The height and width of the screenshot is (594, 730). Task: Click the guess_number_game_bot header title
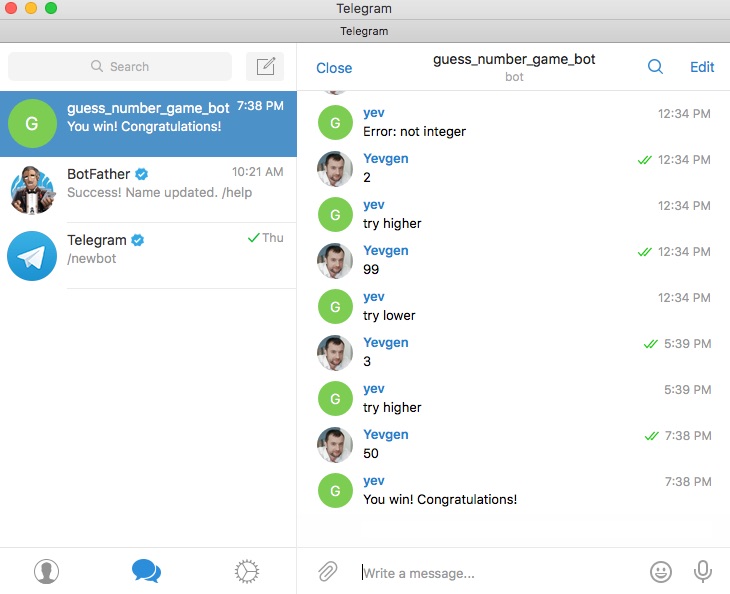pos(514,60)
